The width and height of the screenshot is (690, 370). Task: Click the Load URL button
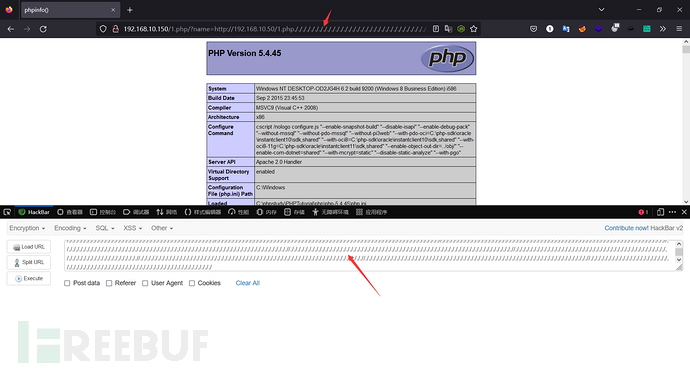(x=29, y=247)
